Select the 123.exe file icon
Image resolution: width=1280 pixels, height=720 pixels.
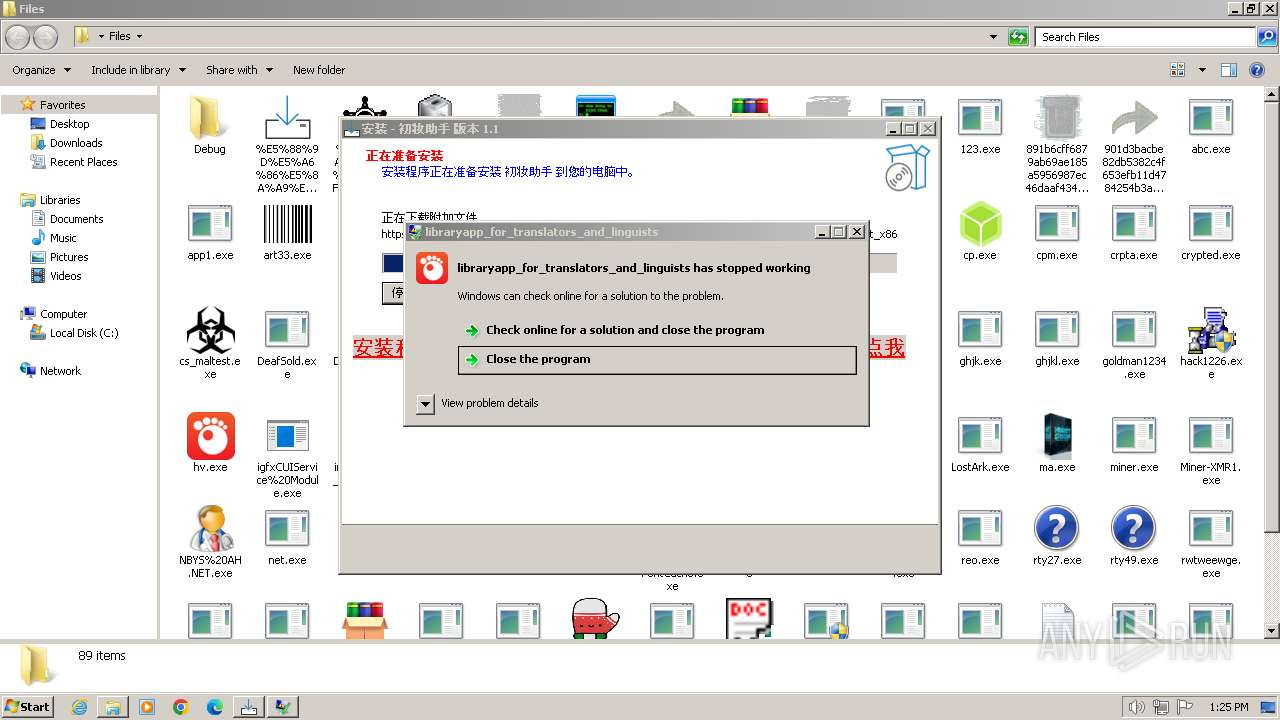click(980, 118)
